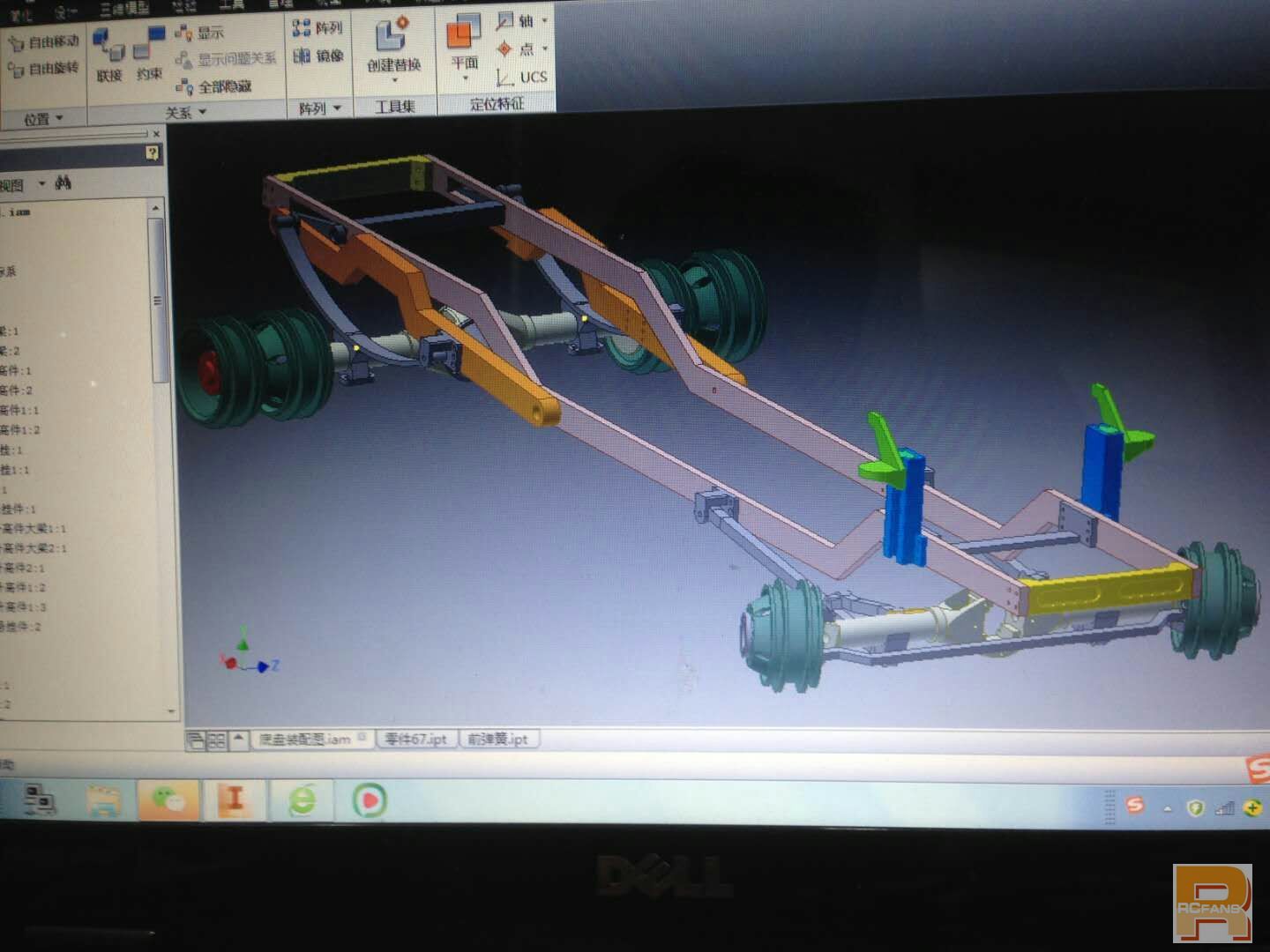Open the browser 视图 view dropdown arrow
The width and height of the screenshot is (1270, 952).
click(41, 184)
